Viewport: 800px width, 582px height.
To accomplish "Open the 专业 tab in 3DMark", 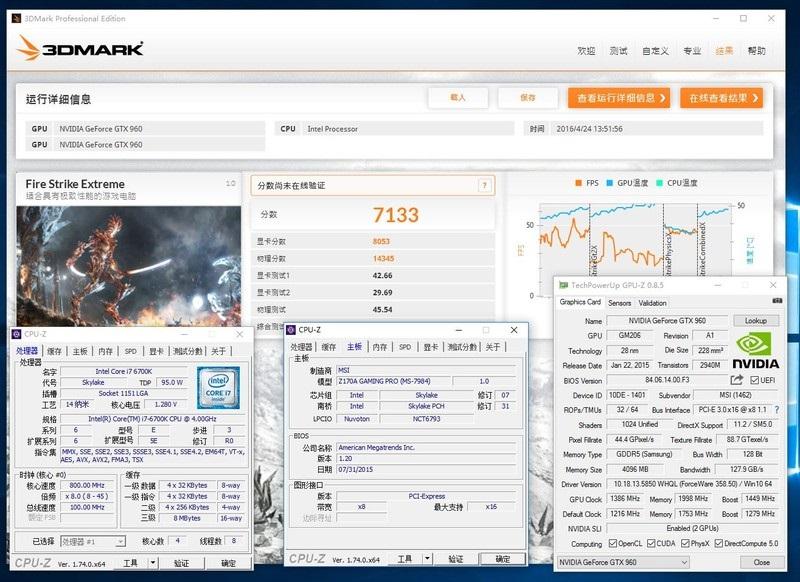I will tap(692, 50).
